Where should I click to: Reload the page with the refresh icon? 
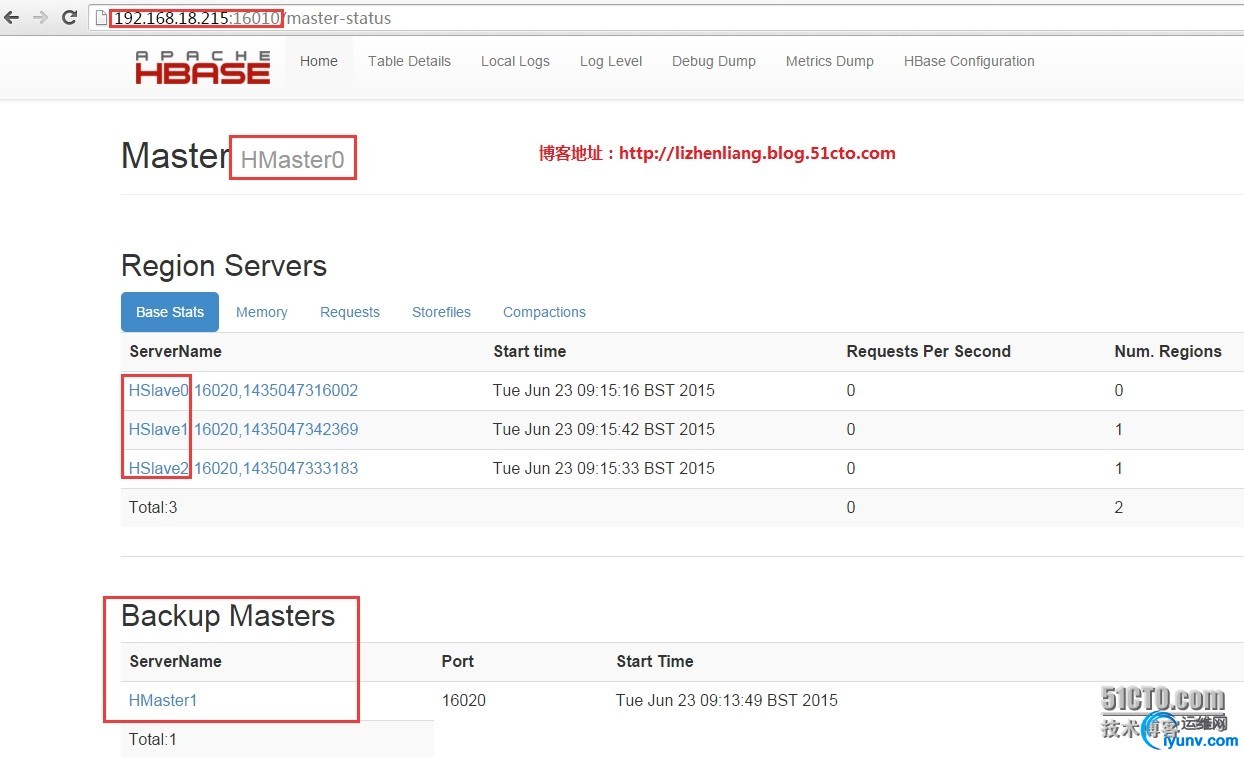(69, 18)
